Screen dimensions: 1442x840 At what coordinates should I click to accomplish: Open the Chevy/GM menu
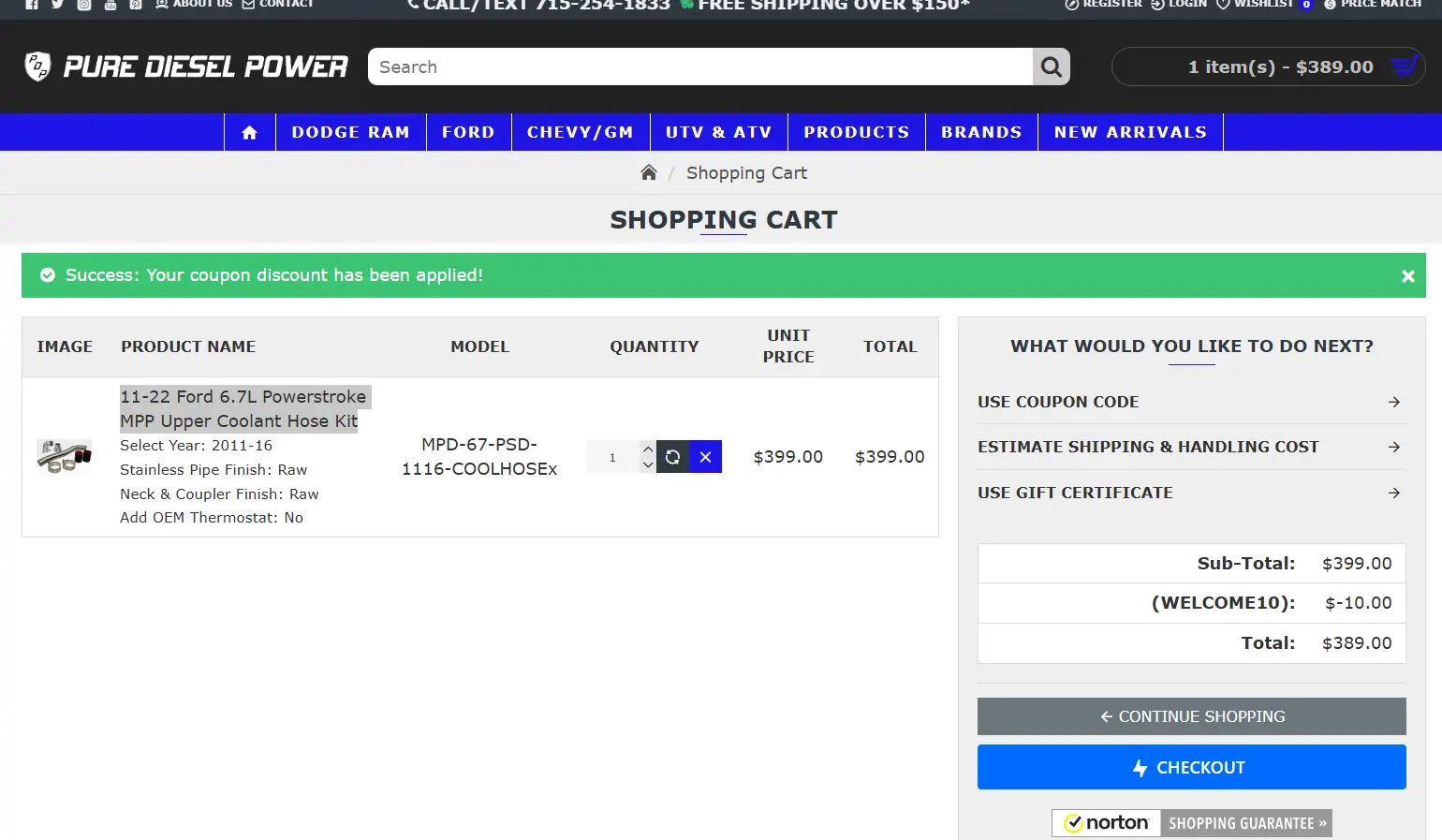(x=580, y=132)
